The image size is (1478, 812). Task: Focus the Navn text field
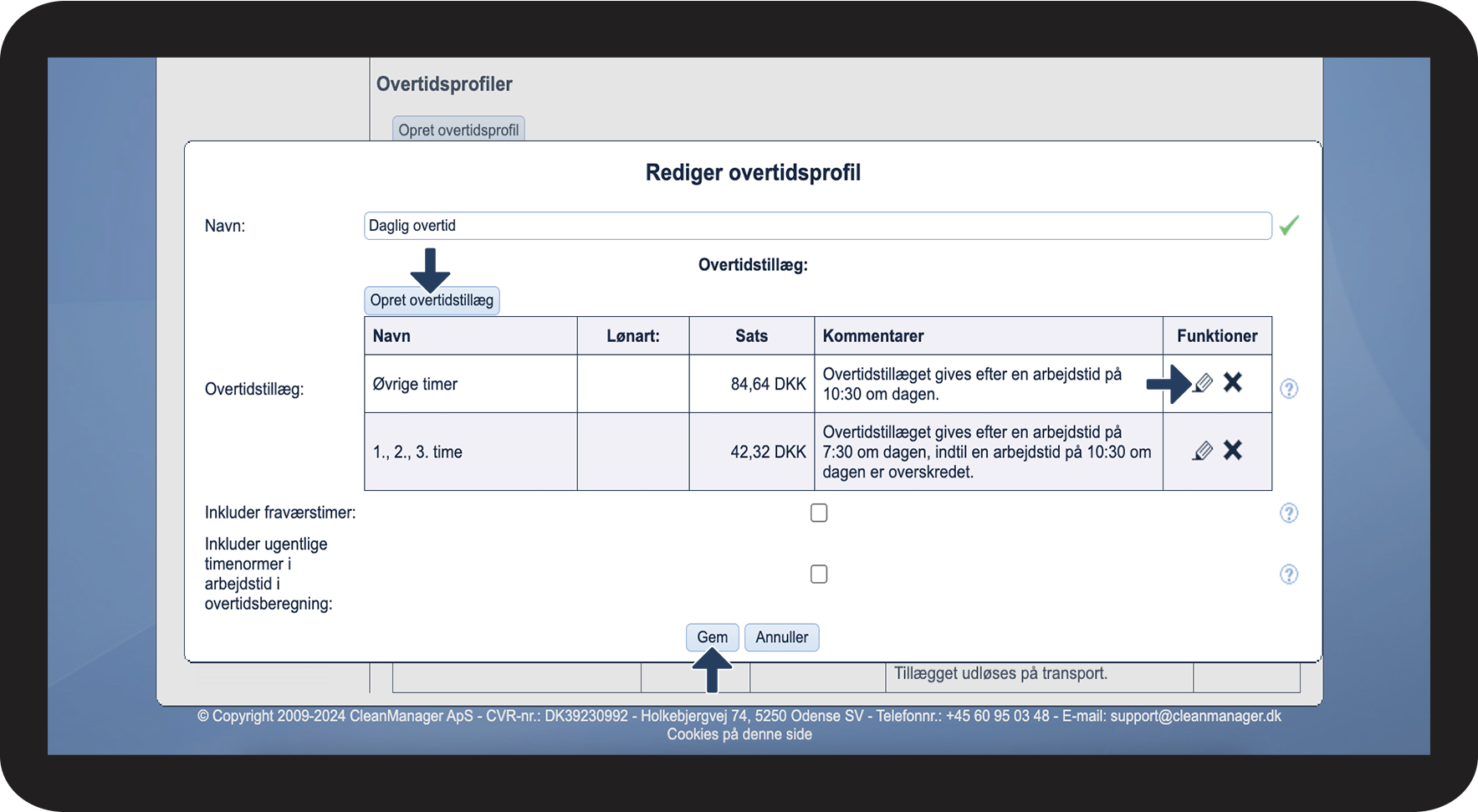(x=816, y=226)
